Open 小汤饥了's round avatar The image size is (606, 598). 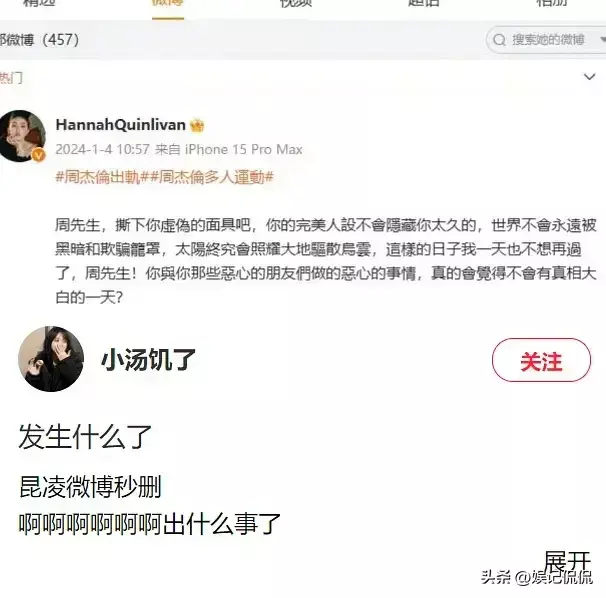point(51,359)
